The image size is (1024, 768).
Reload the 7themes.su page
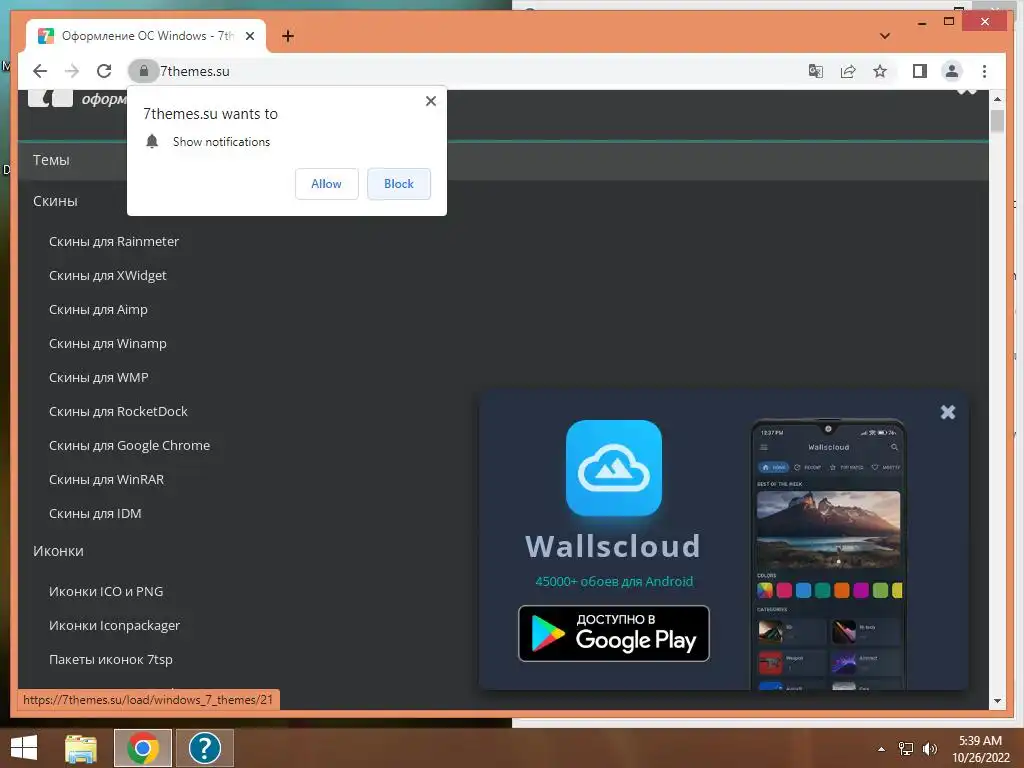(x=104, y=71)
